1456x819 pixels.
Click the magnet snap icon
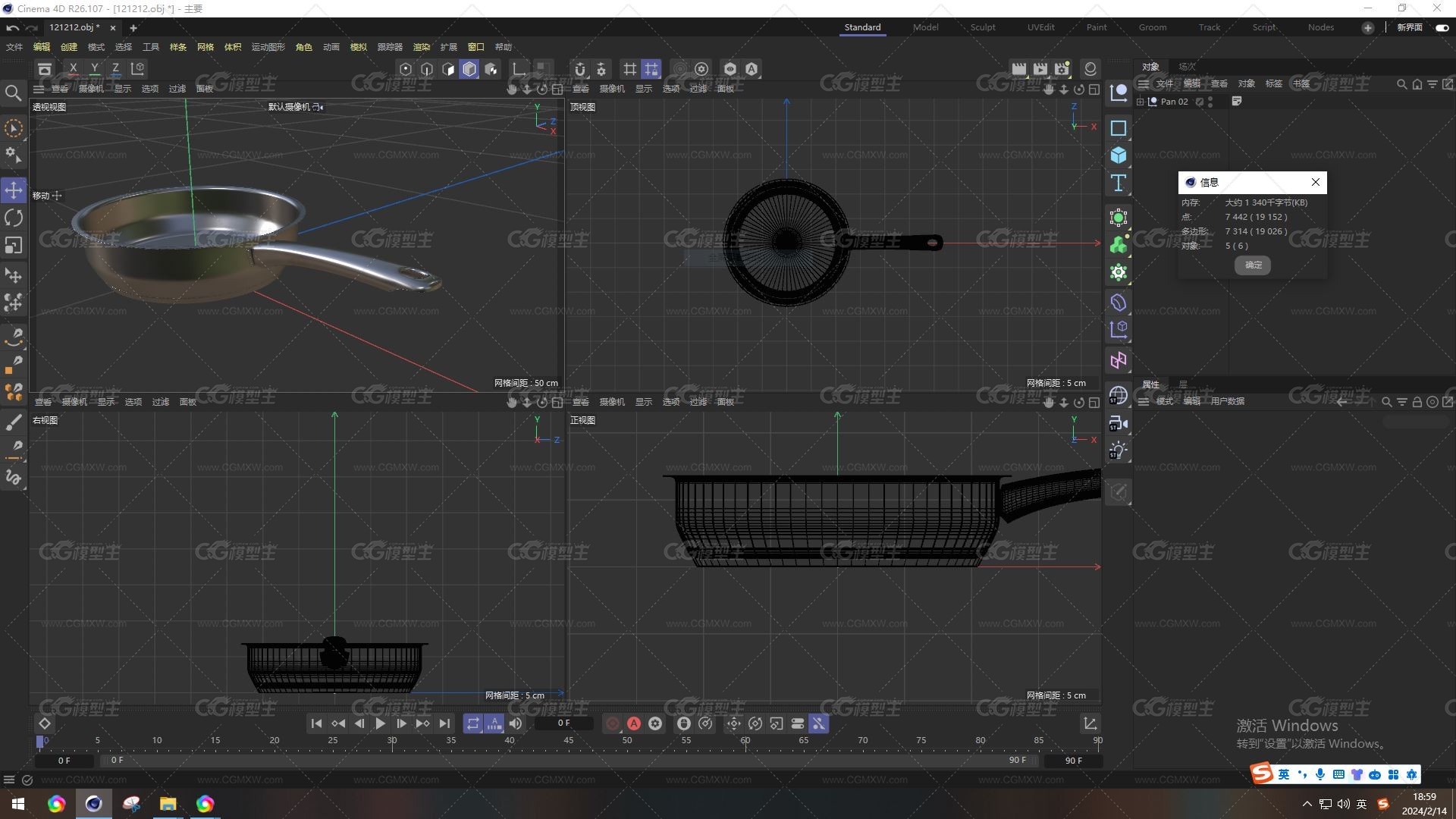[580, 69]
